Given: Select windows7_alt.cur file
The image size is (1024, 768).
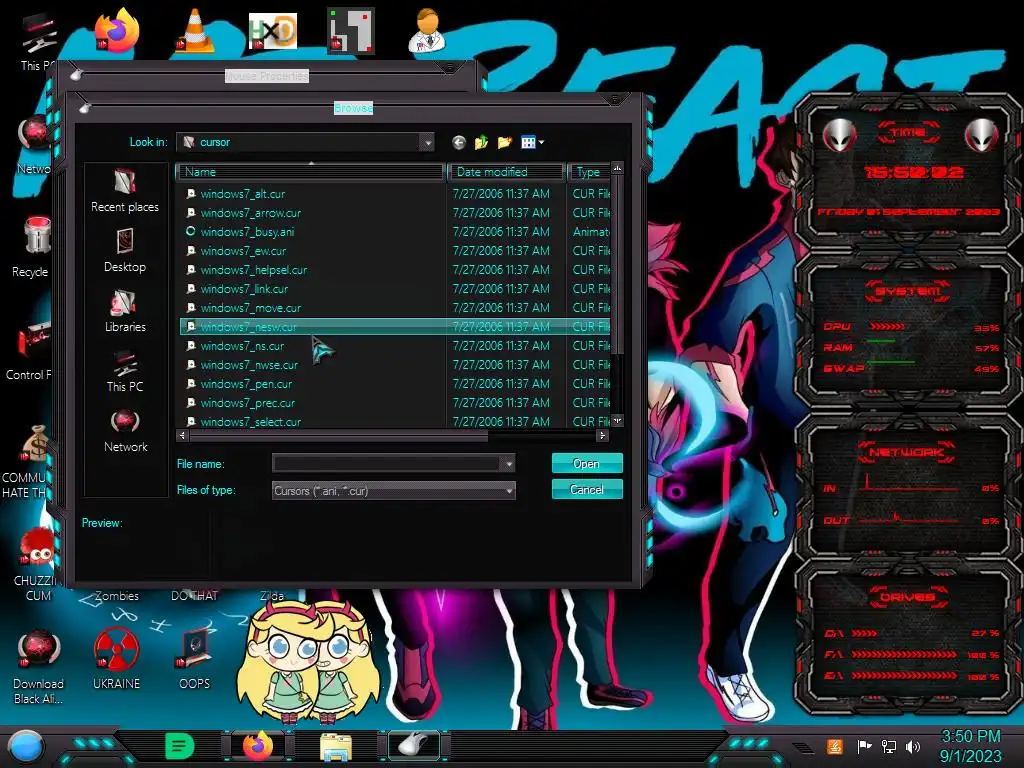Looking at the screenshot, I should pyautogui.click(x=242, y=194).
